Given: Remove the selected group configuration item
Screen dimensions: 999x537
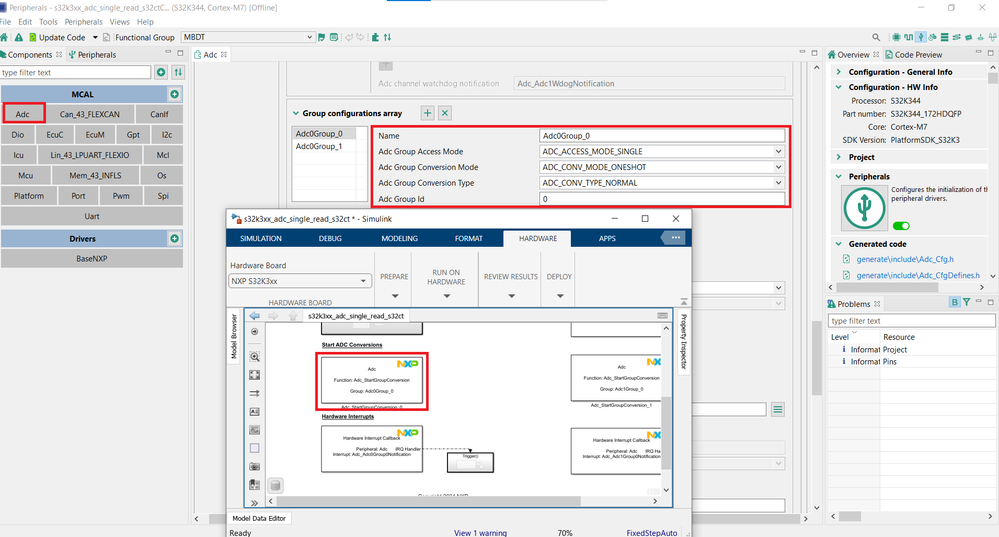Looking at the screenshot, I should pos(445,113).
